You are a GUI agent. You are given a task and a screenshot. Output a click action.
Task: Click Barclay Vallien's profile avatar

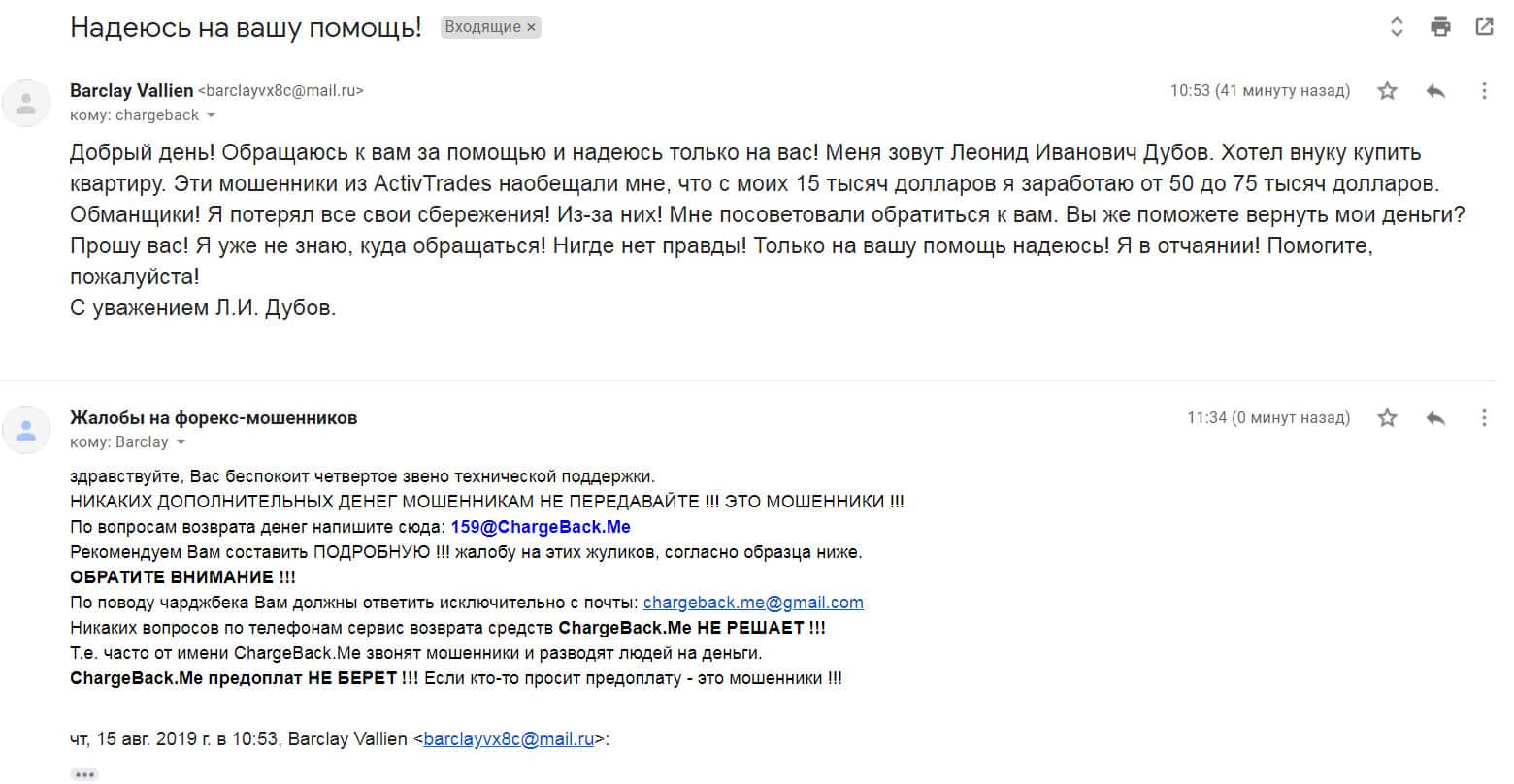point(26,102)
